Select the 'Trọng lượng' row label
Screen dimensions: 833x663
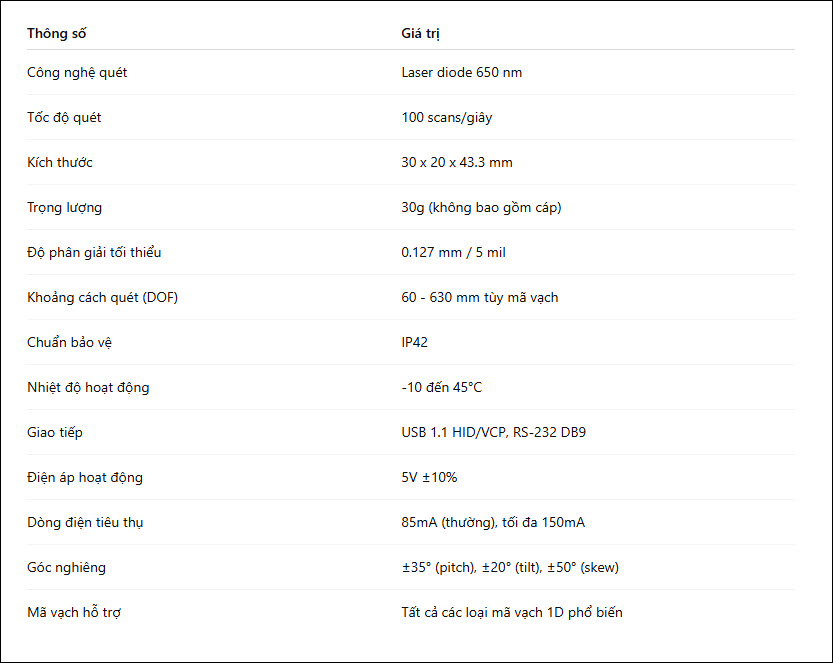coord(64,208)
